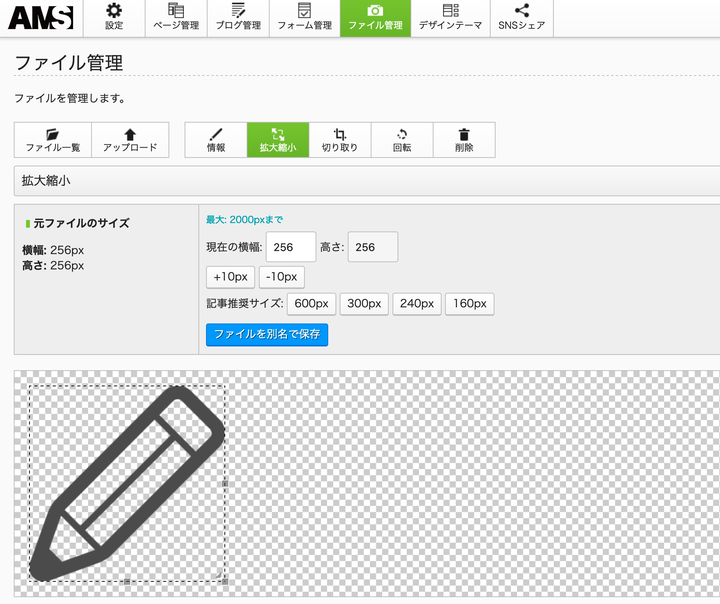Image resolution: width=720 pixels, height=604 pixels.
Task: Go to ページ管理 page management
Action: [176, 18]
